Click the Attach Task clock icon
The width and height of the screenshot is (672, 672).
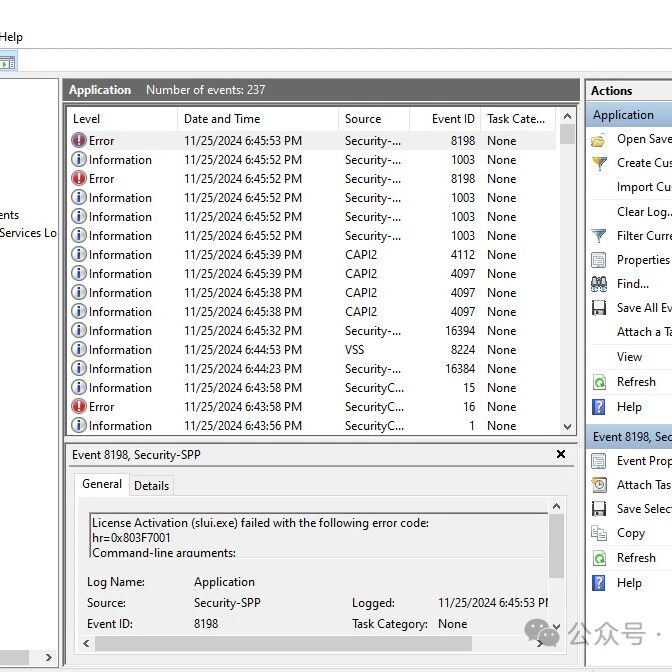(x=599, y=485)
